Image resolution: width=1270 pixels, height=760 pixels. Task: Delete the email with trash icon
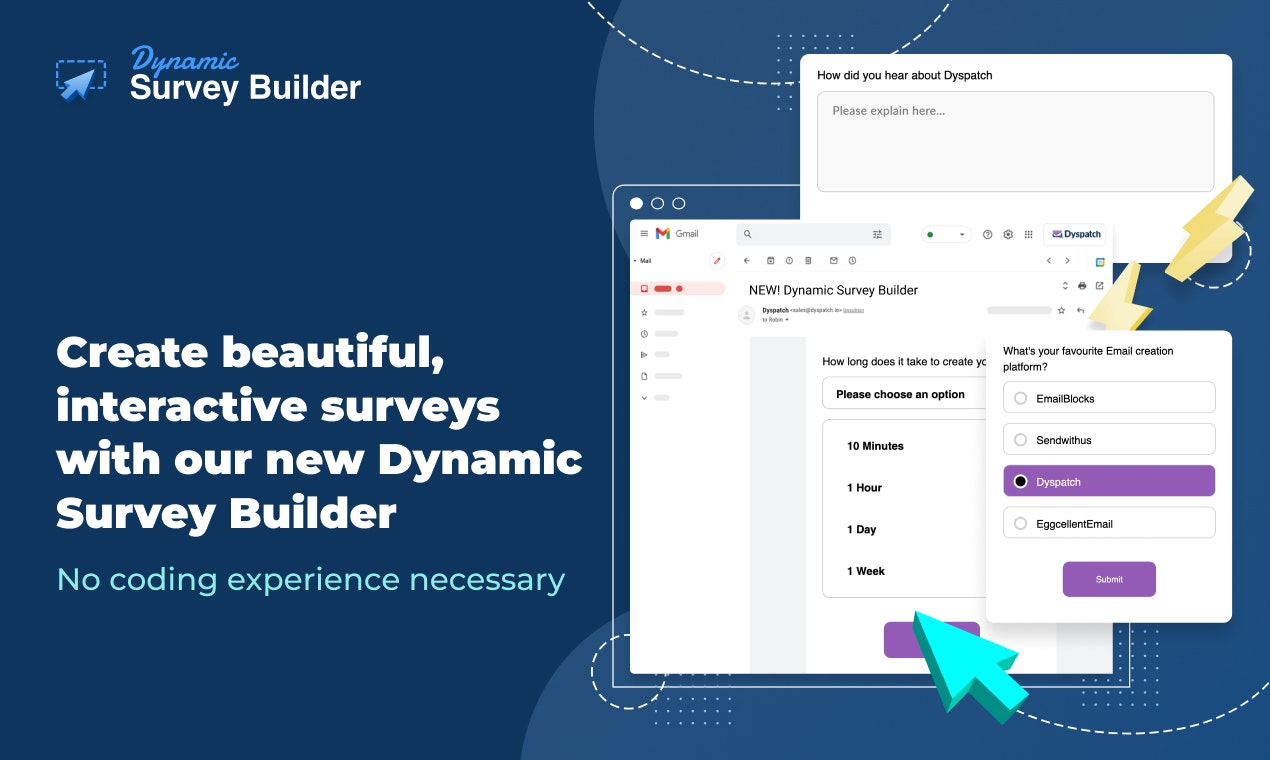808,261
